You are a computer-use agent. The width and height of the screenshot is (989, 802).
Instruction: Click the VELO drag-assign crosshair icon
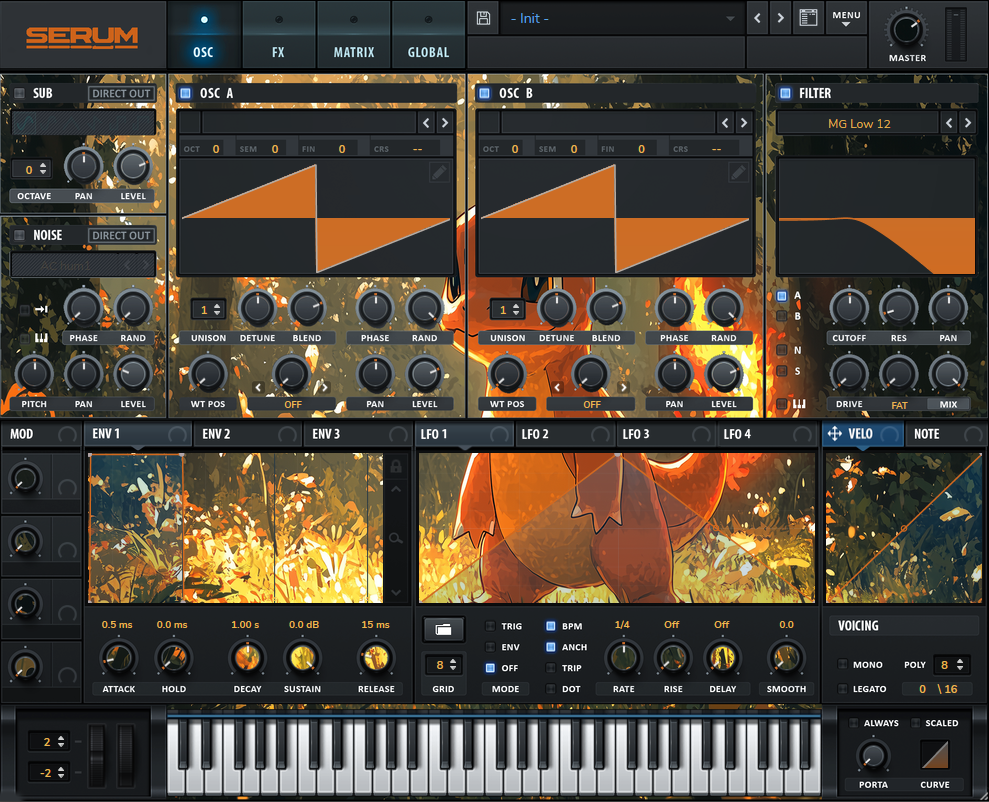click(x=834, y=434)
